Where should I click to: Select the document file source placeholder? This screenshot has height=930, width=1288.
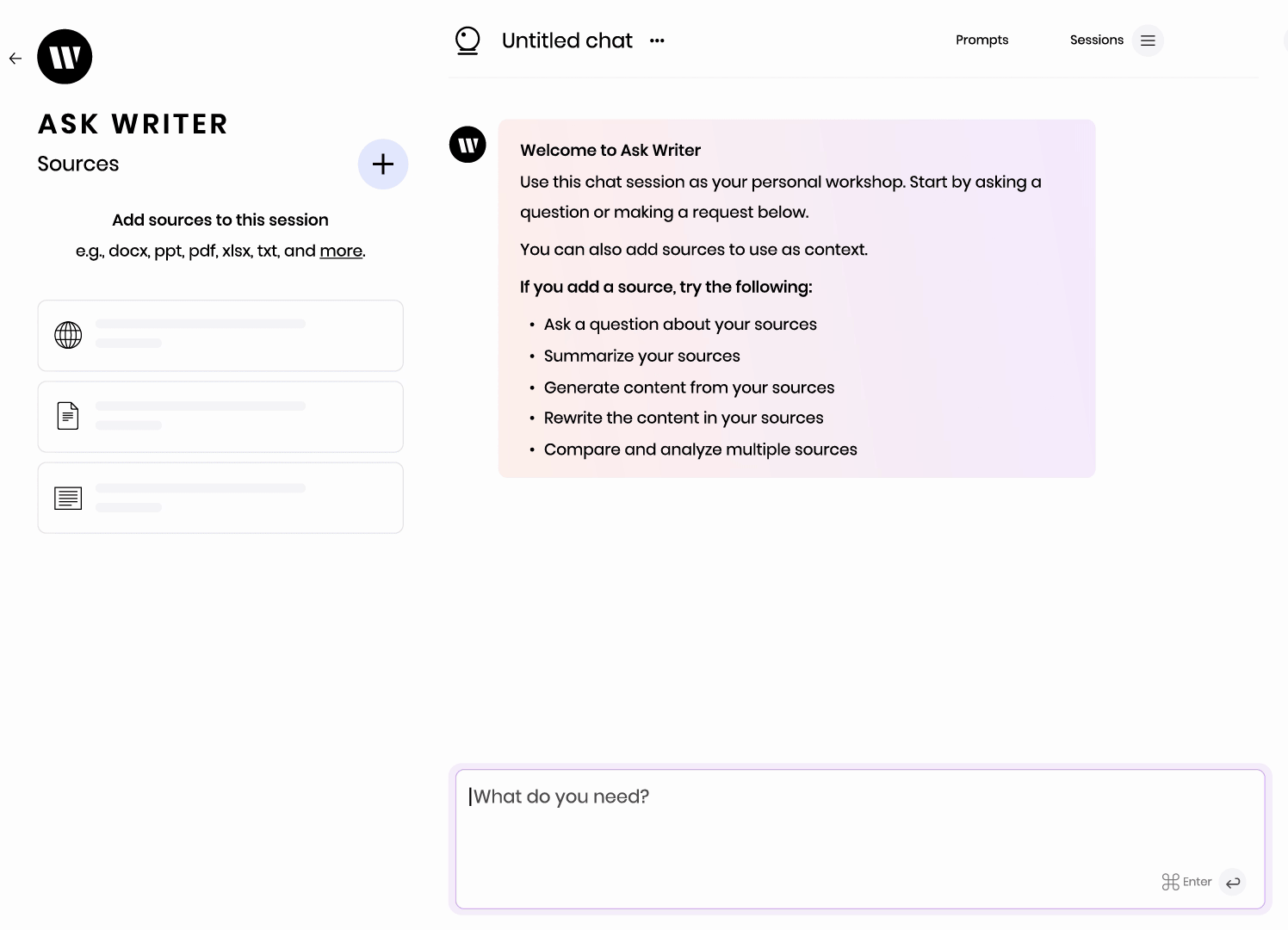(220, 417)
